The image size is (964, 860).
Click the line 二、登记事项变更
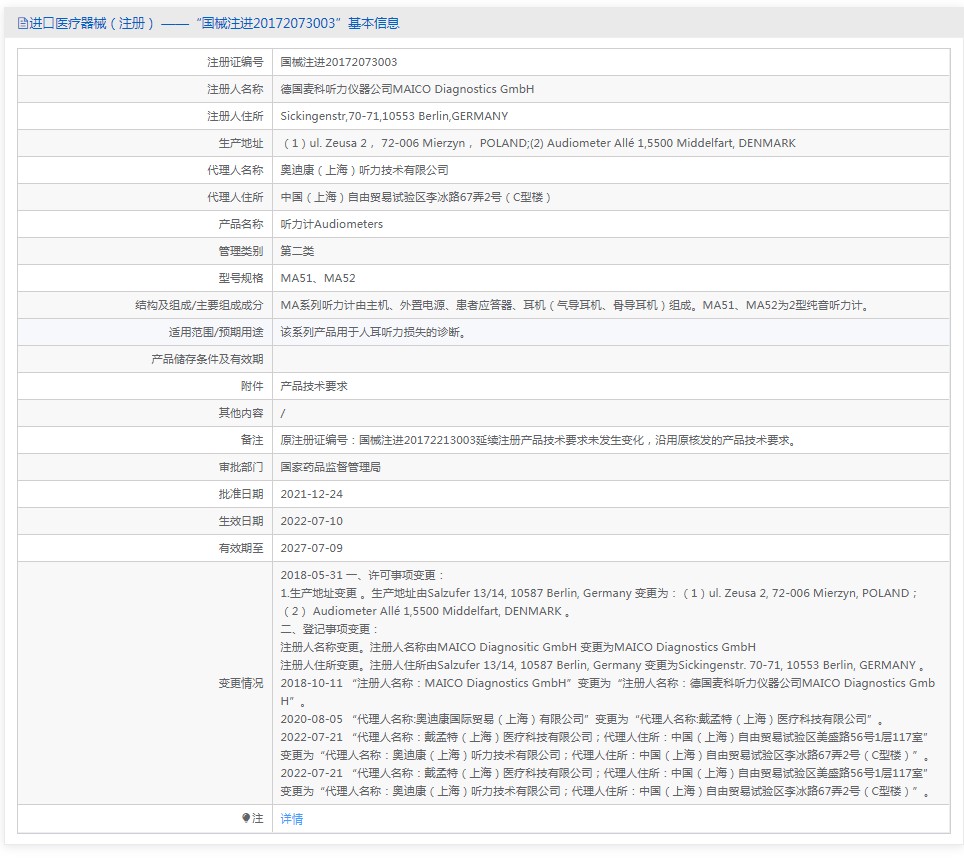[330, 629]
